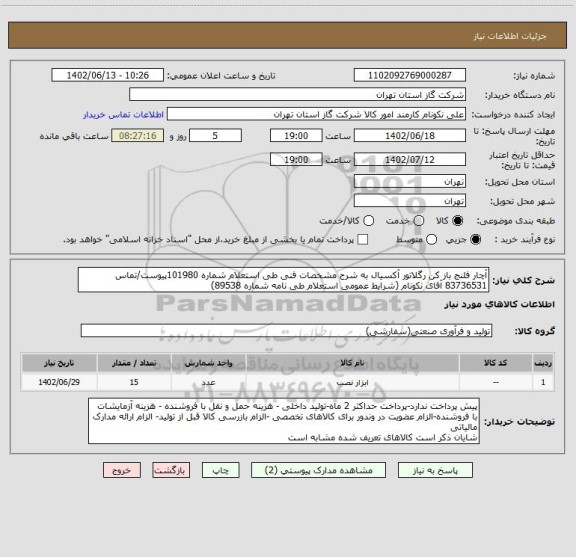Click the تعداد / مقدار column header
This screenshot has width=576, height=557.
click(x=134, y=363)
